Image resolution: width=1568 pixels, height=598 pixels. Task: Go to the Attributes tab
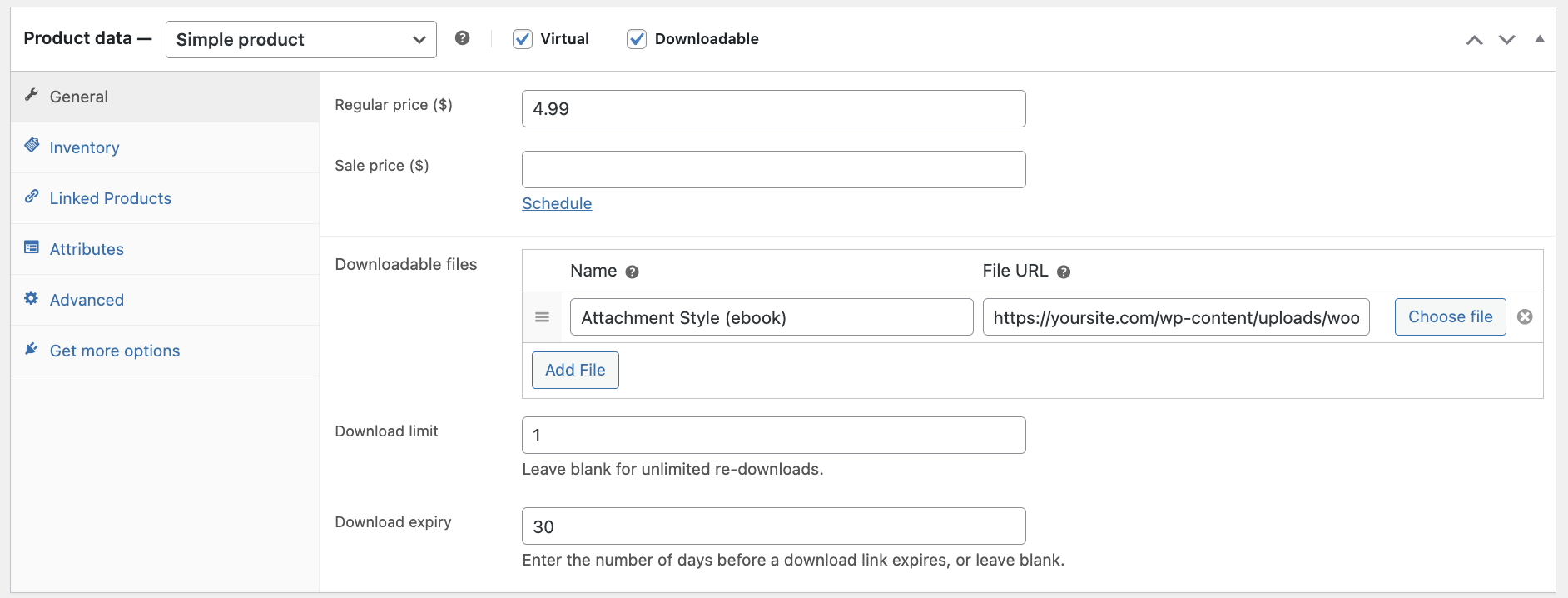tap(87, 249)
